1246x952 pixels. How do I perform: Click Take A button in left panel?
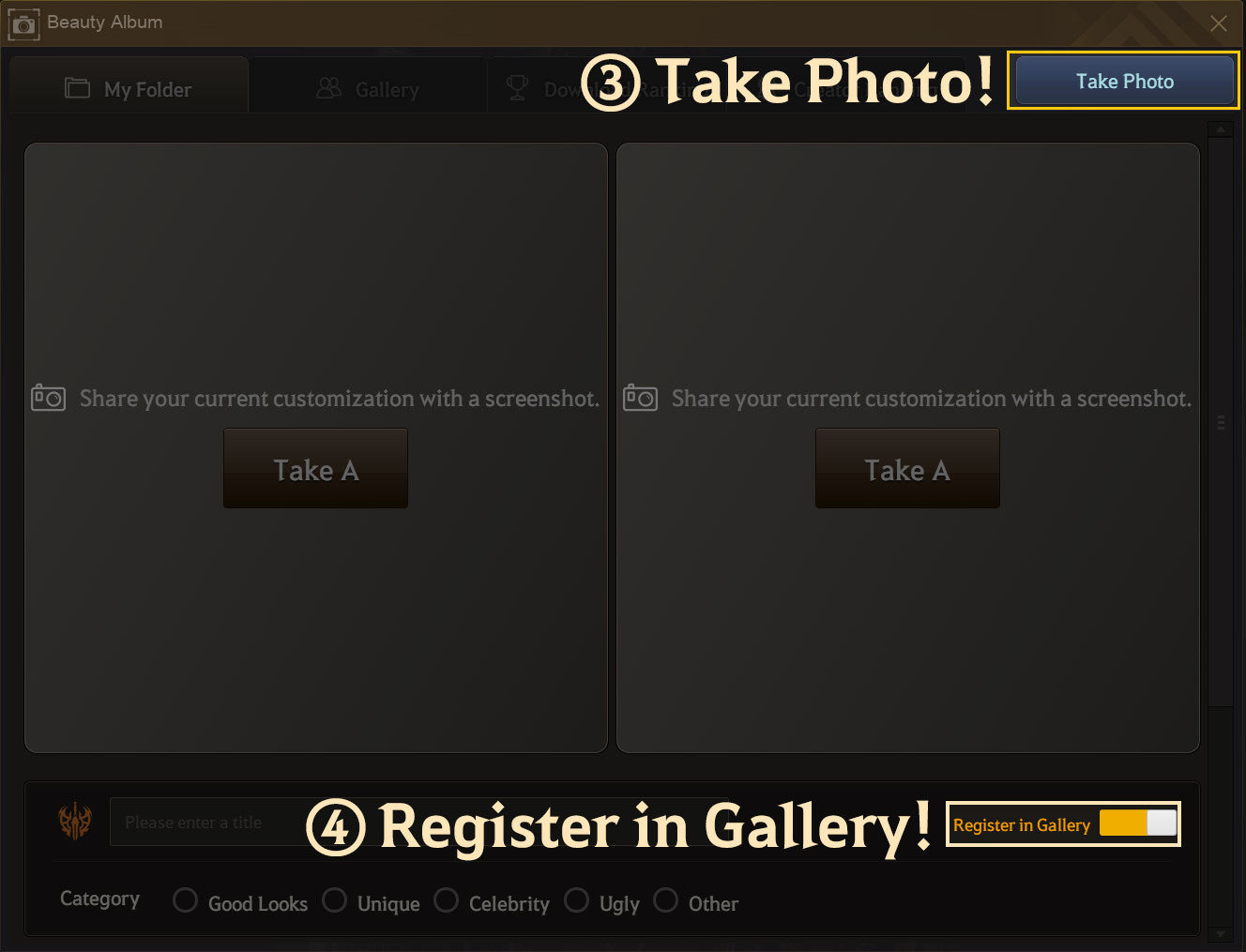(315, 468)
